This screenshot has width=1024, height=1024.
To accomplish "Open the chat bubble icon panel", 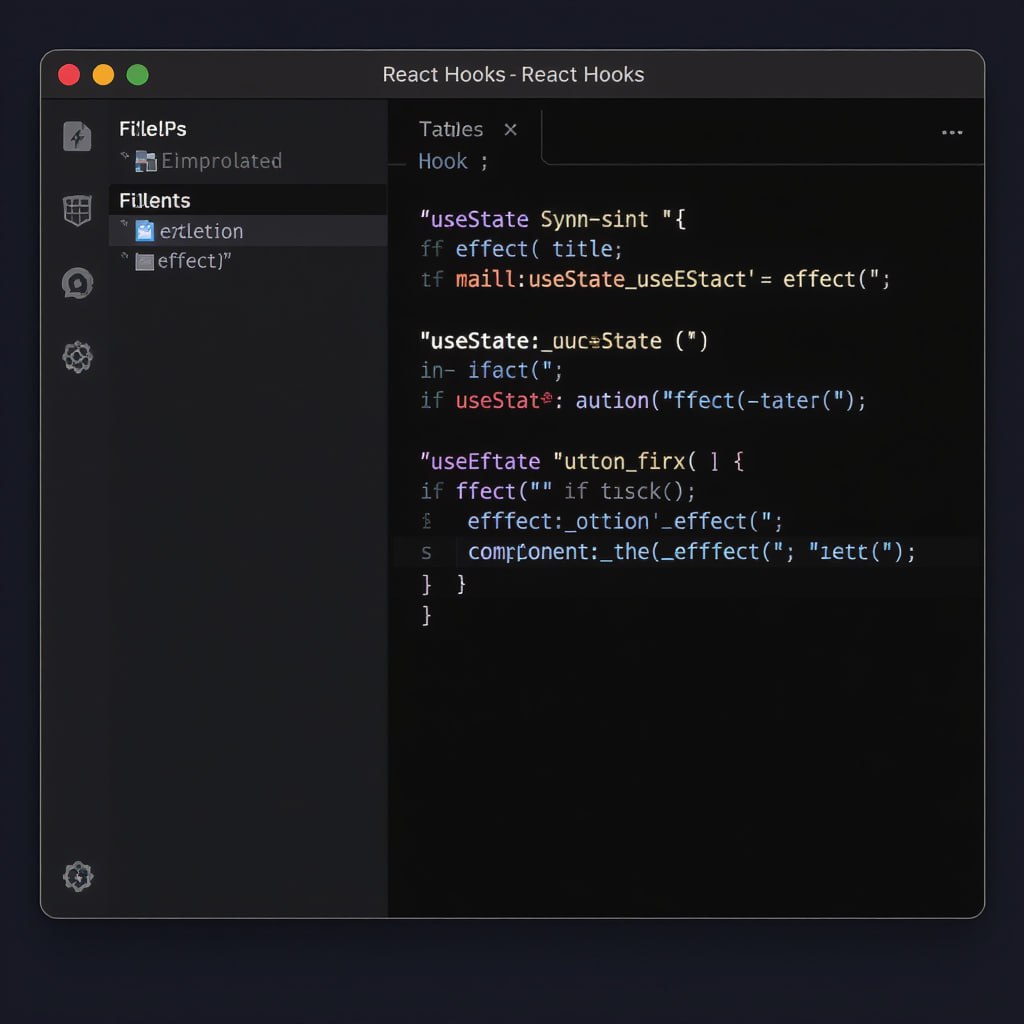I will 77,284.
